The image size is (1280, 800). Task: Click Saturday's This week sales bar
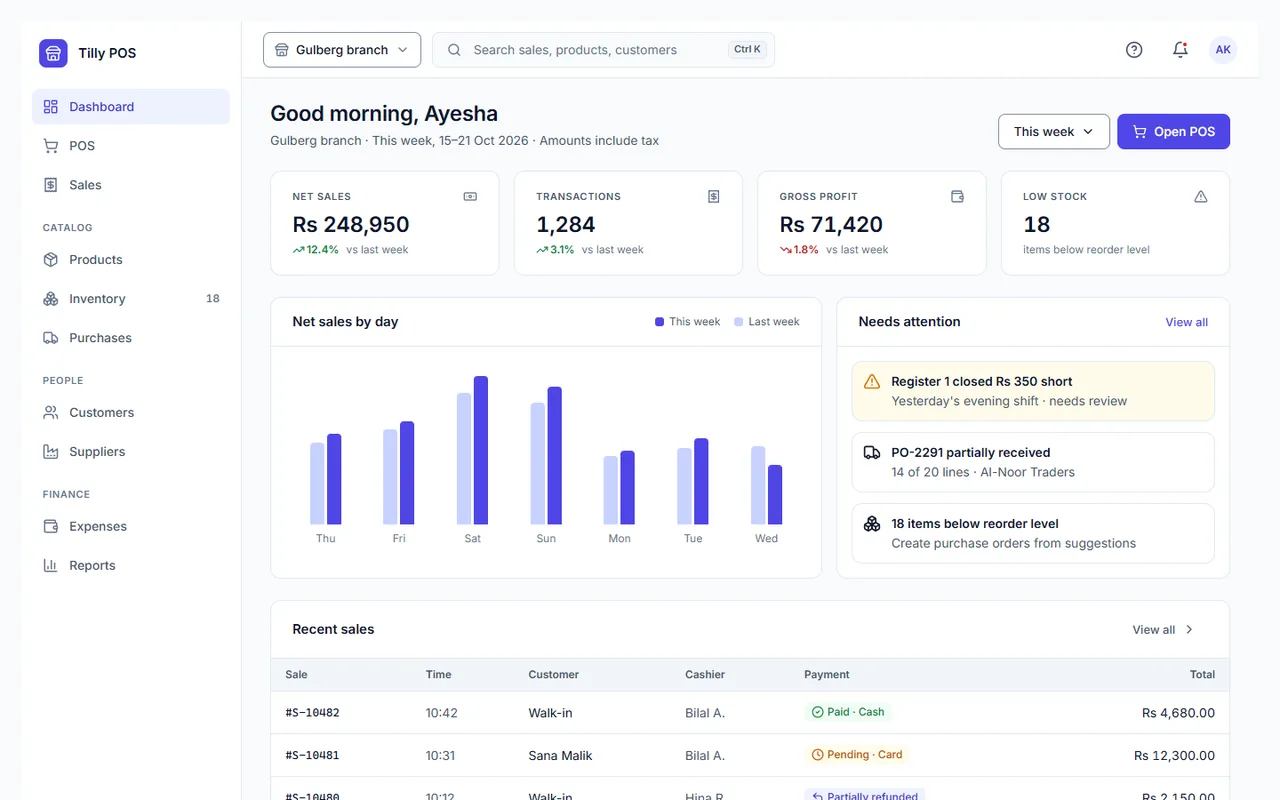(481, 450)
